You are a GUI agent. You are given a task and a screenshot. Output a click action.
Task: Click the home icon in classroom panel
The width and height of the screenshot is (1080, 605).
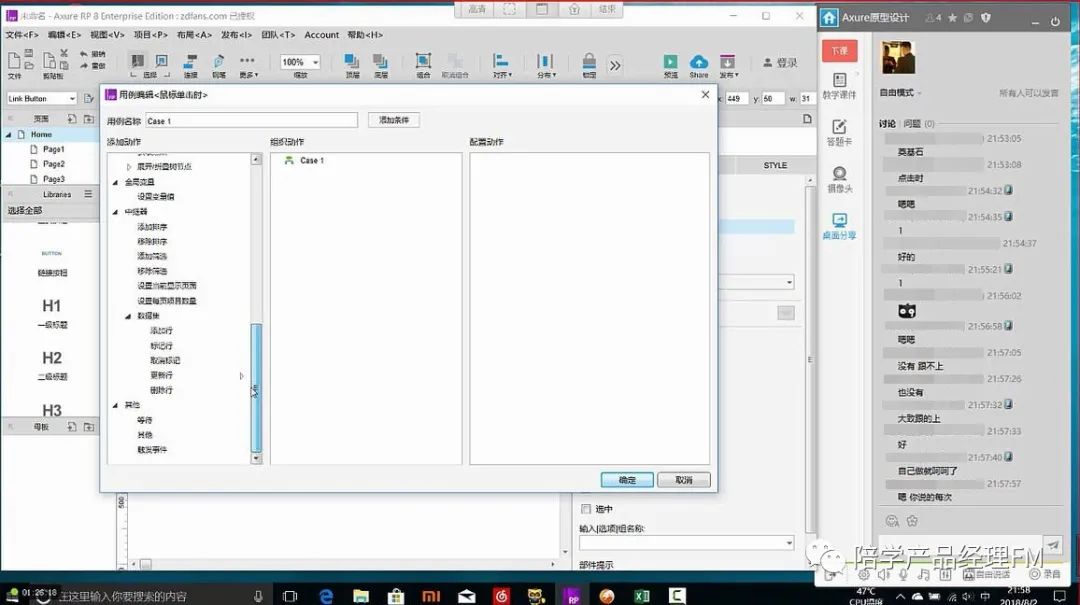pos(829,18)
